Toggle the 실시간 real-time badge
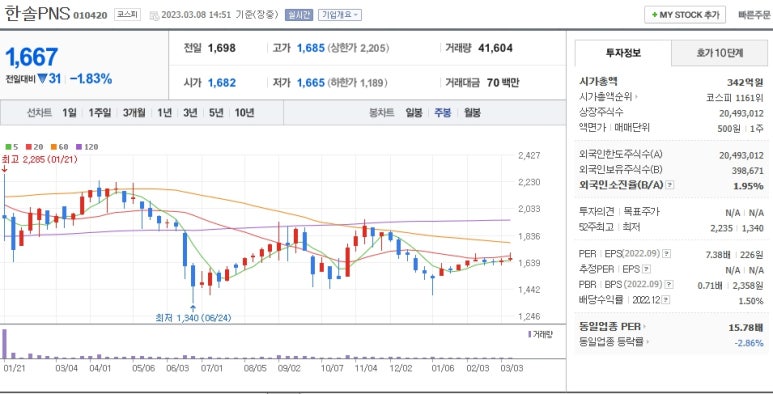 click(x=299, y=15)
